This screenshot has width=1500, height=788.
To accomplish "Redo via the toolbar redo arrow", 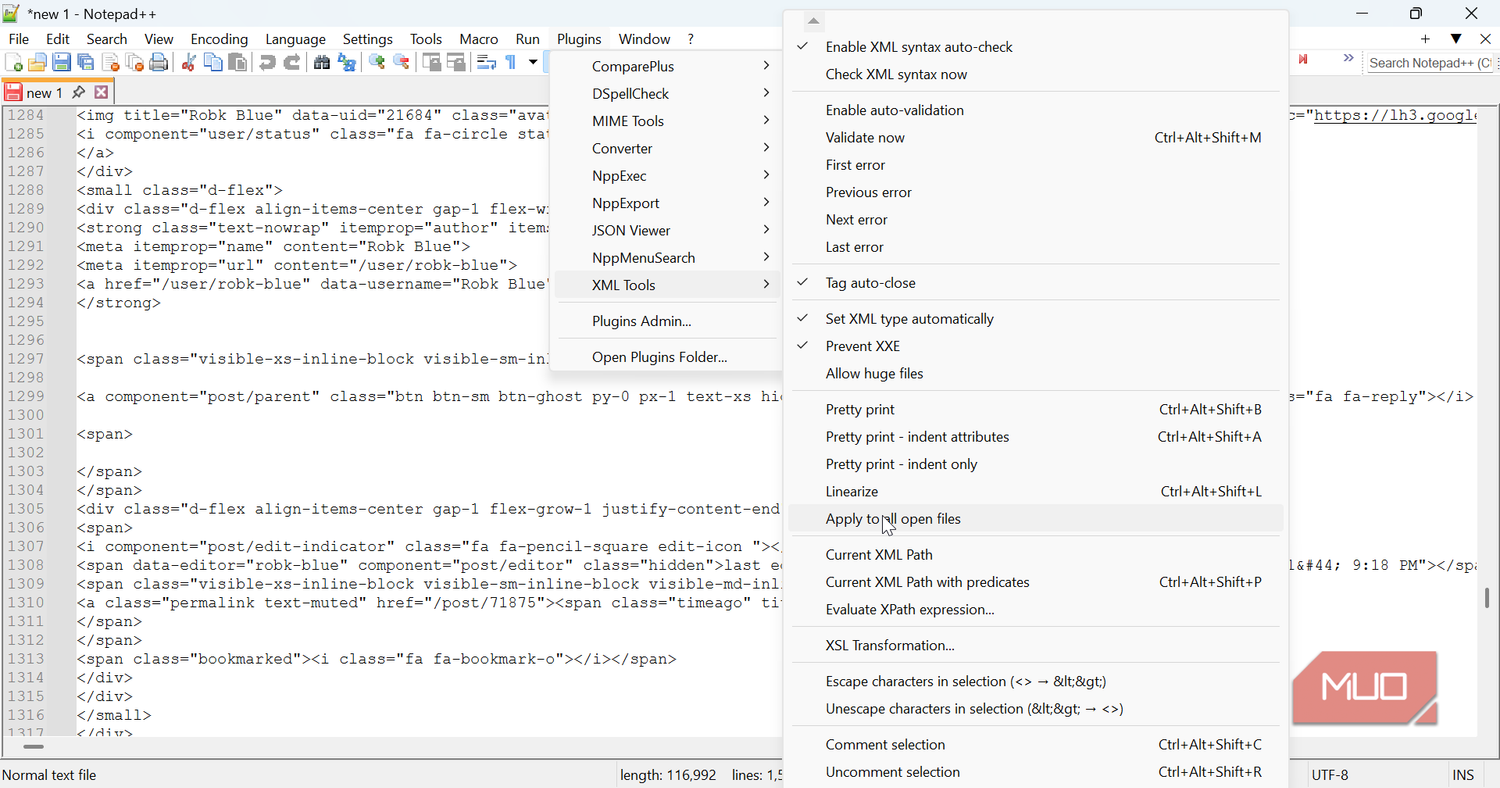I will [291, 62].
